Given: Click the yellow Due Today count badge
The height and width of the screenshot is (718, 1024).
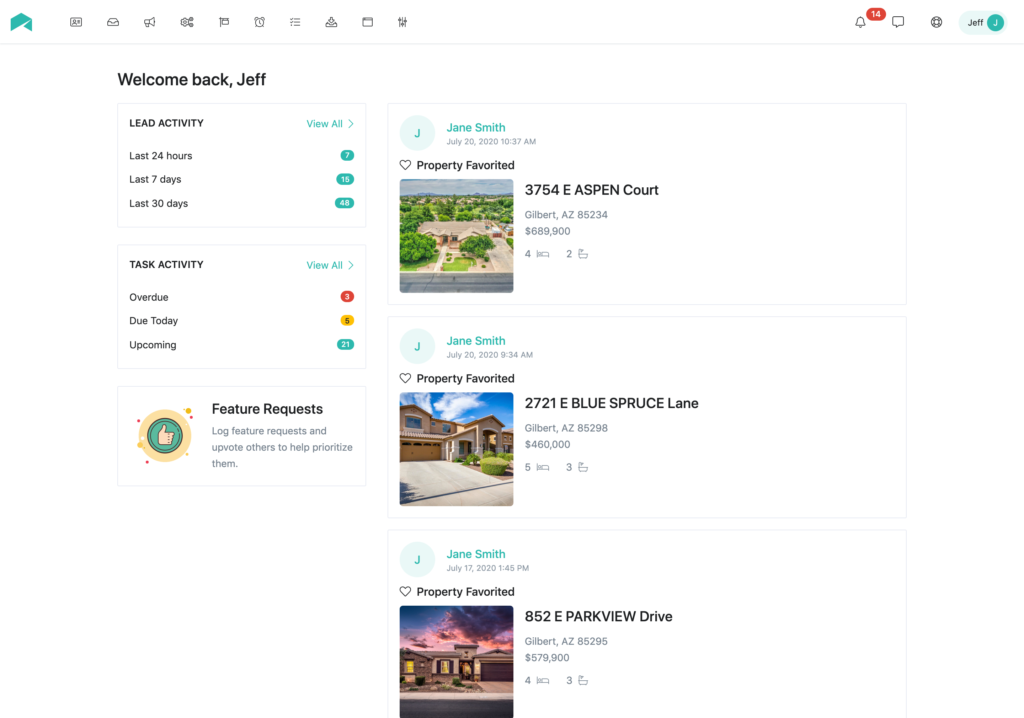Looking at the screenshot, I should click(347, 321).
